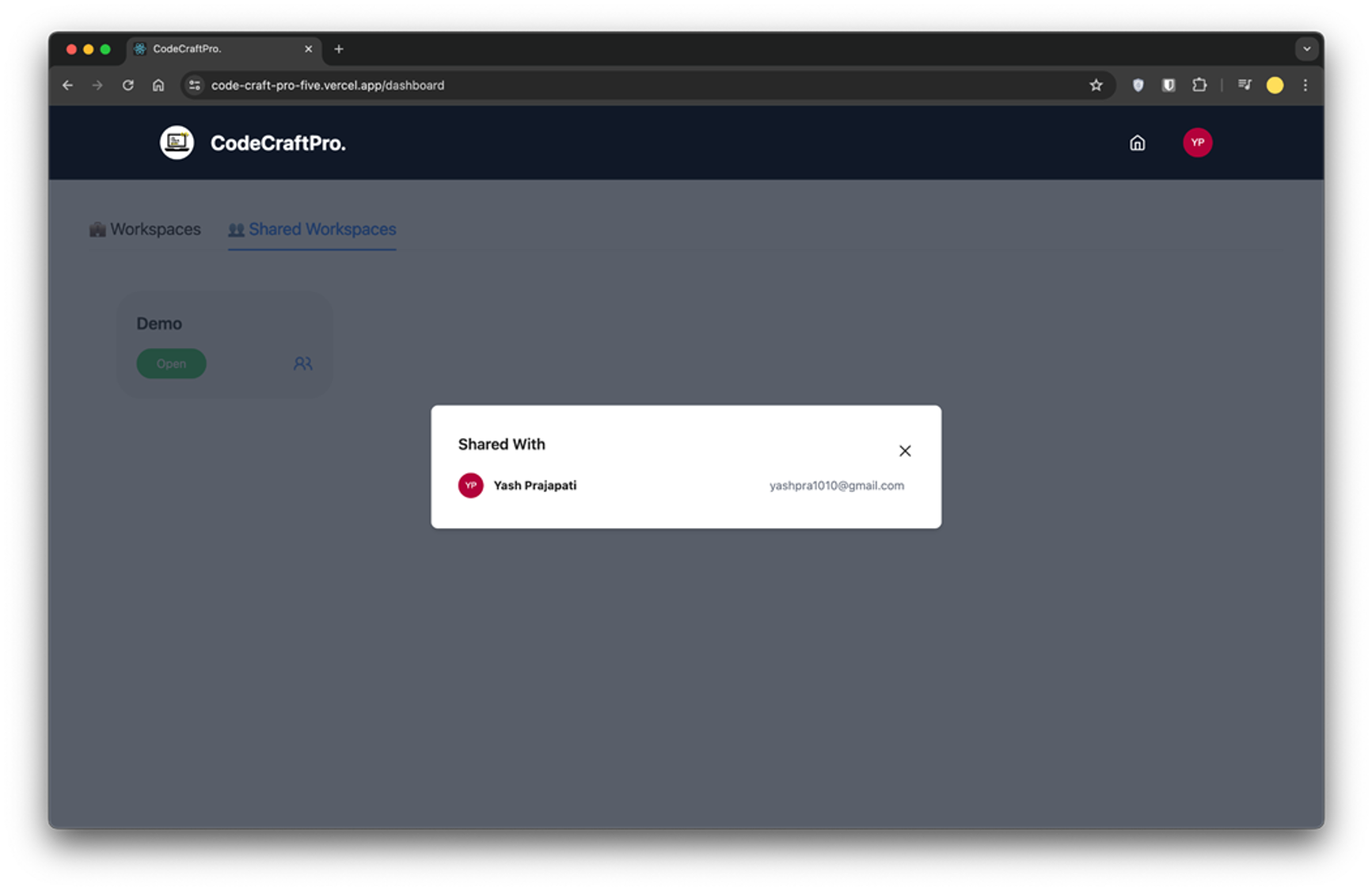Click the Yash Prajapati name
The height and width of the screenshot is (891, 1372).
534,485
